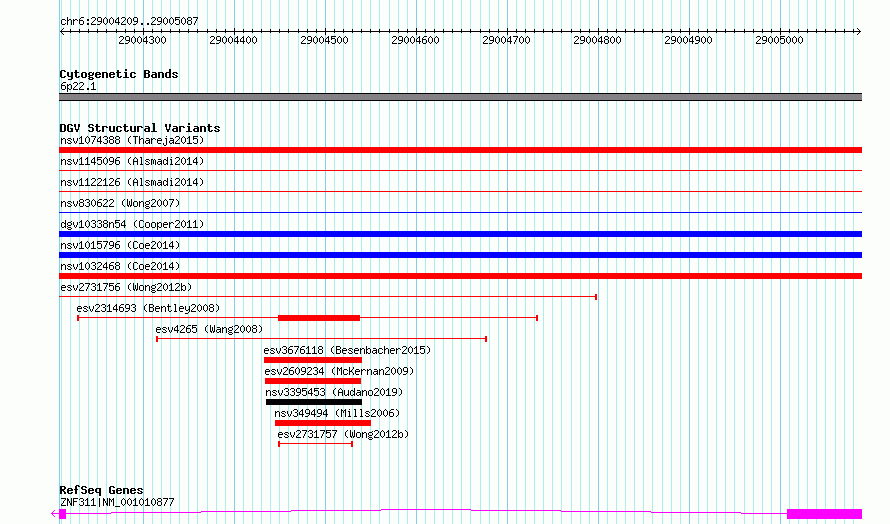
Task: Click the esv2609234 (McKernan2009) label
Action: click(339, 371)
